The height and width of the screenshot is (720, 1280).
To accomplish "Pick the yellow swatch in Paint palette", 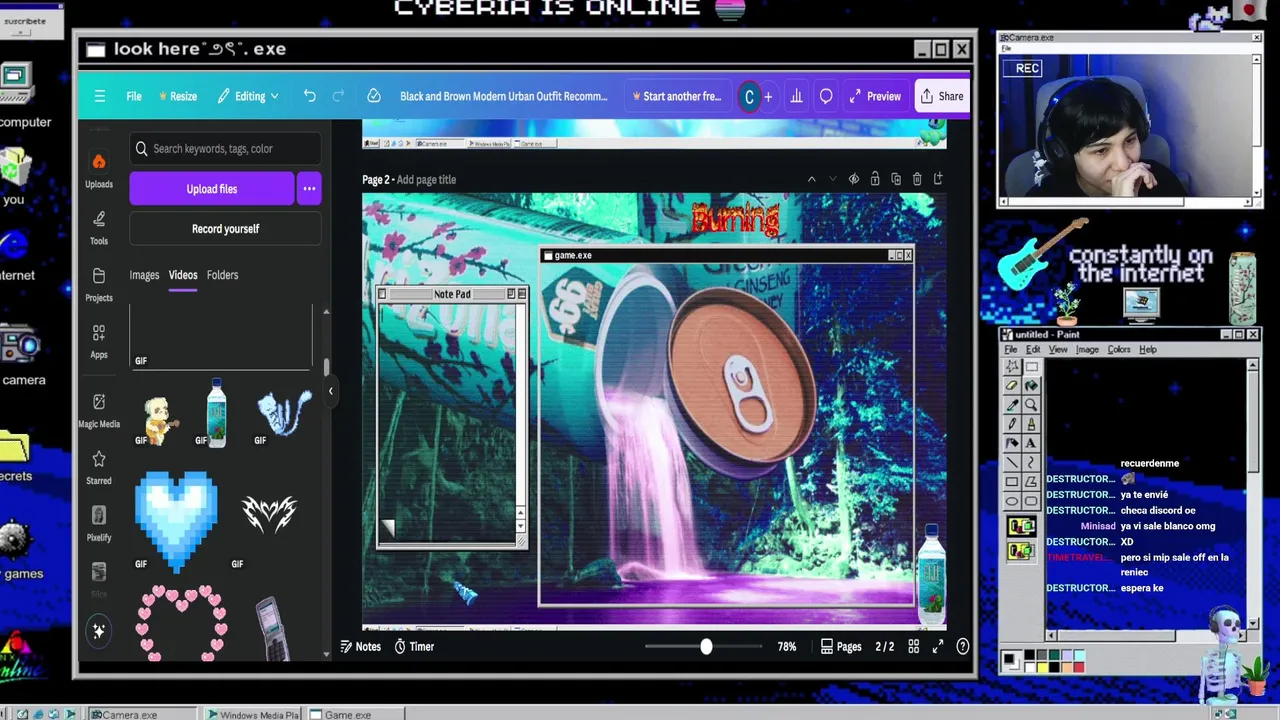I will 1042,667.
